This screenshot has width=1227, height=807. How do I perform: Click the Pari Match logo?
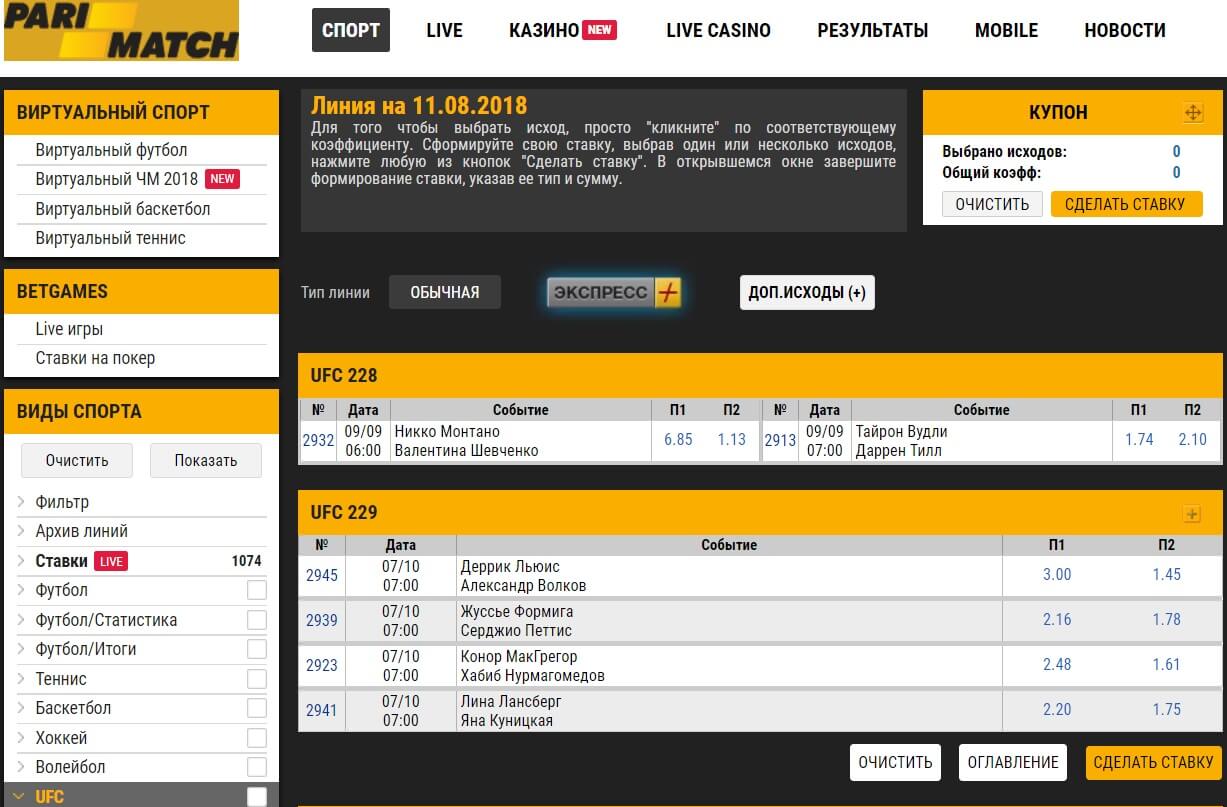[121, 30]
